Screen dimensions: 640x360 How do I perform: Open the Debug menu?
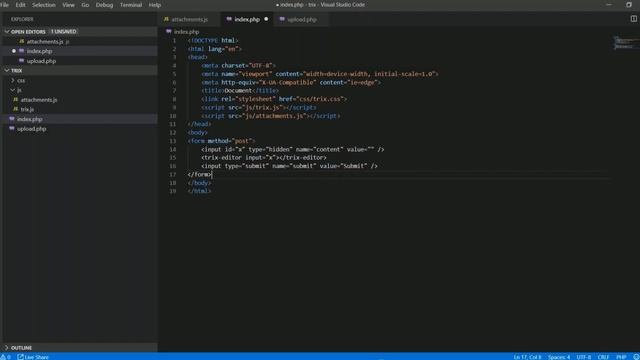[104, 5]
